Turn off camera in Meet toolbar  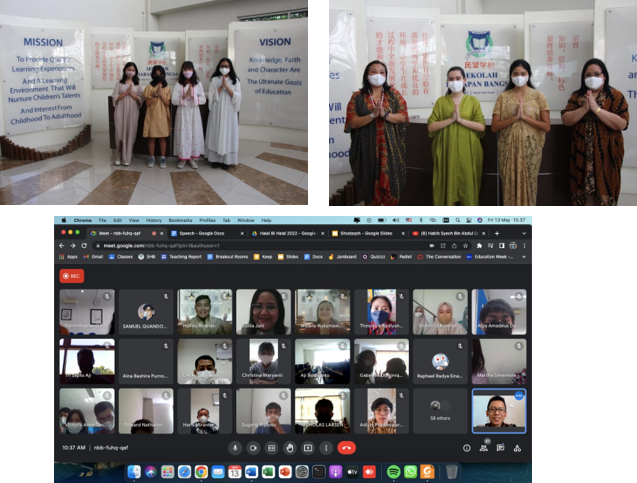coord(253,448)
